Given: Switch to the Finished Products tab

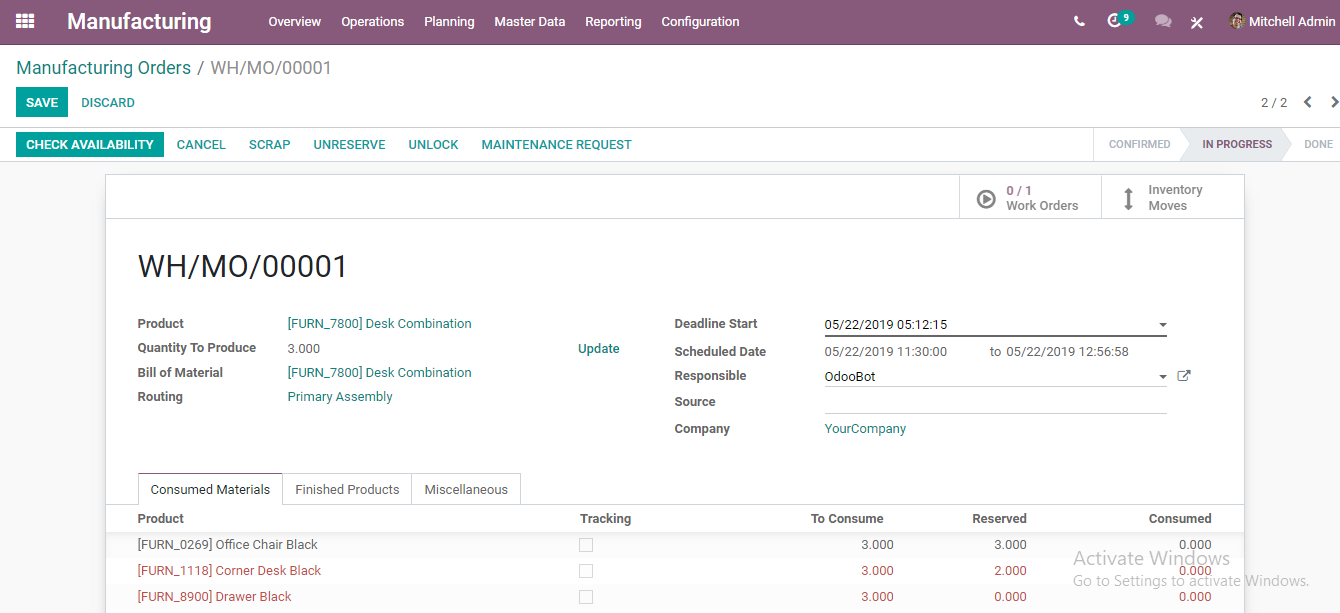Looking at the screenshot, I should (x=347, y=489).
